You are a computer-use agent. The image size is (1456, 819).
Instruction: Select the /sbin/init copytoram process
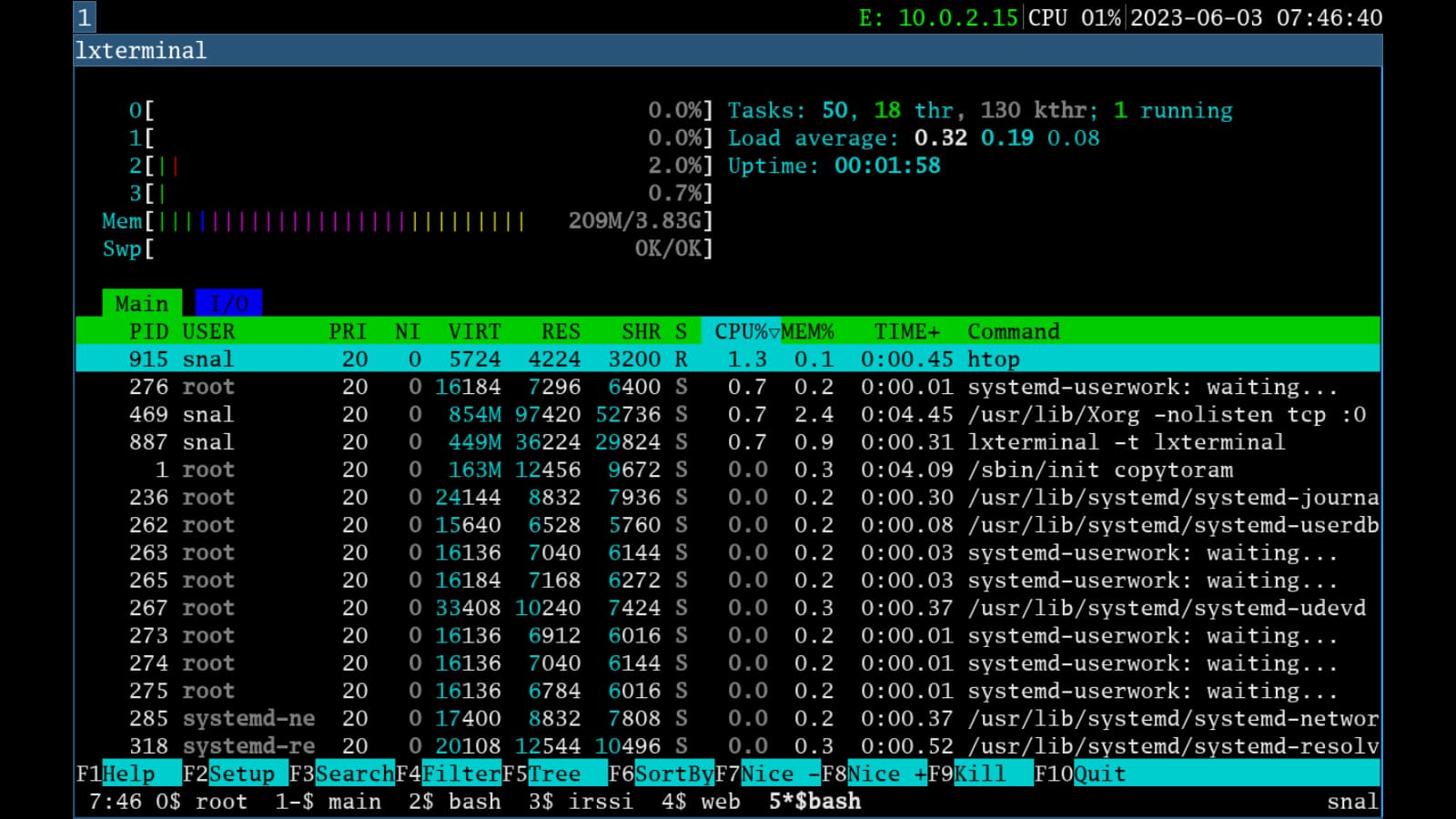click(1099, 470)
